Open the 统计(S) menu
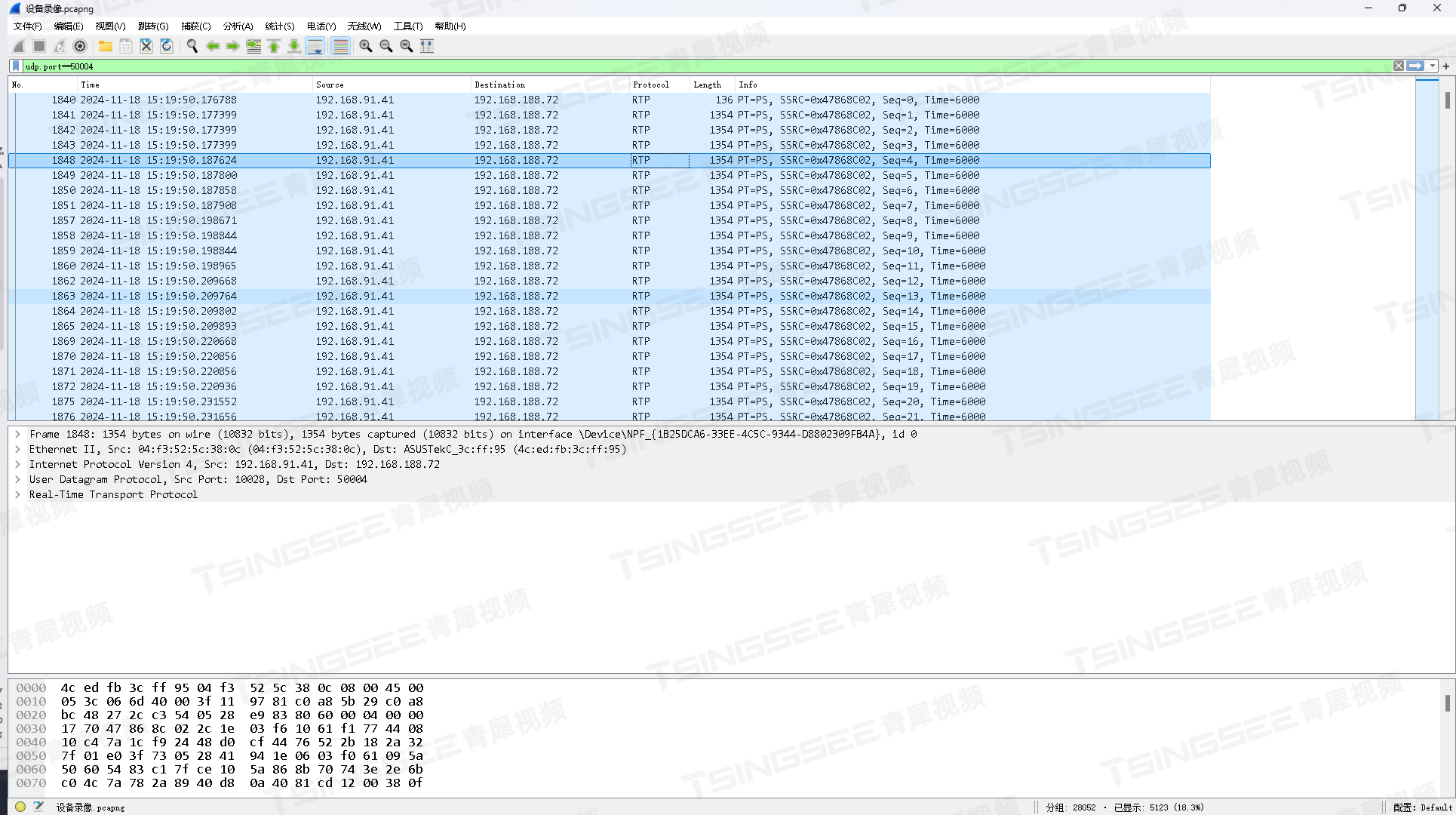 [279, 26]
